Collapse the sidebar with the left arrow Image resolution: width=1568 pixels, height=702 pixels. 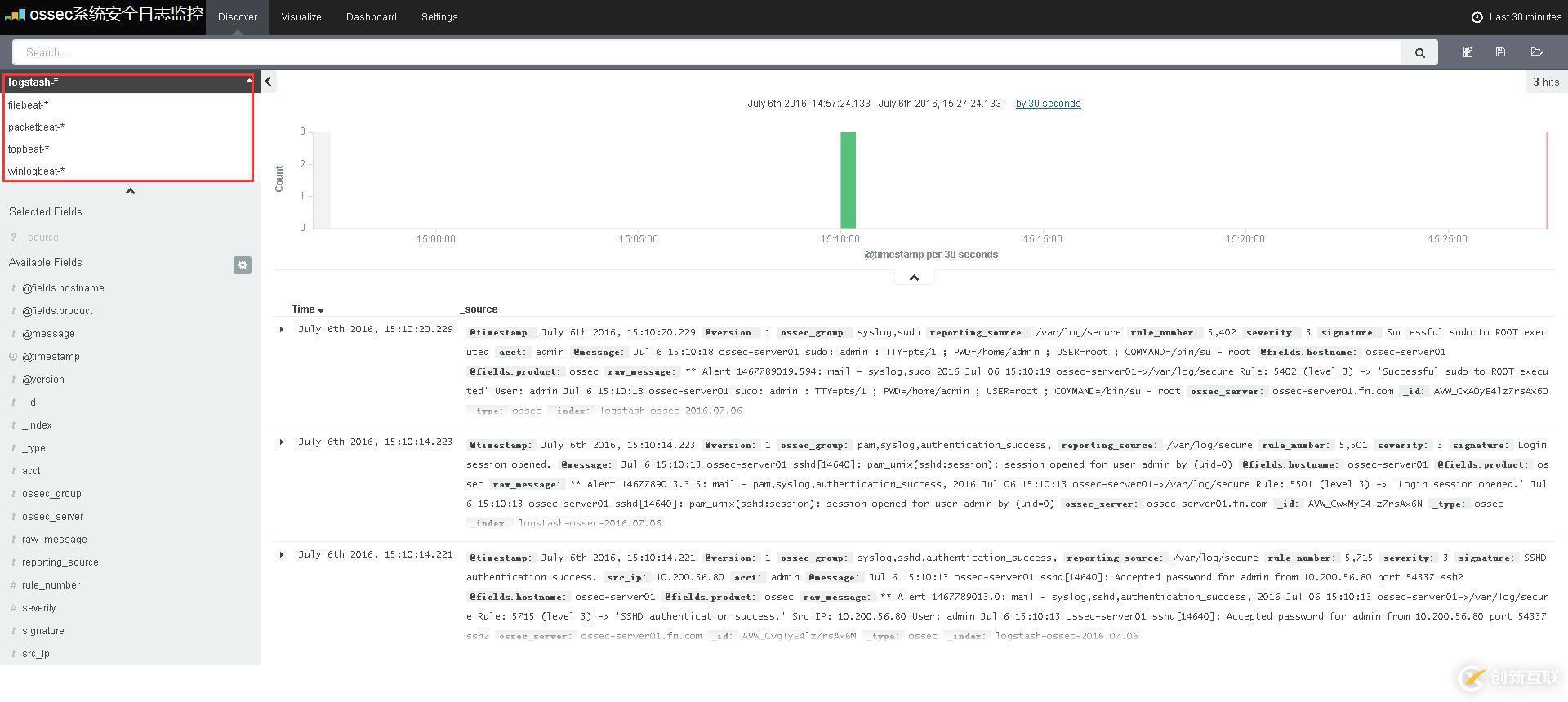click(268, 82)
